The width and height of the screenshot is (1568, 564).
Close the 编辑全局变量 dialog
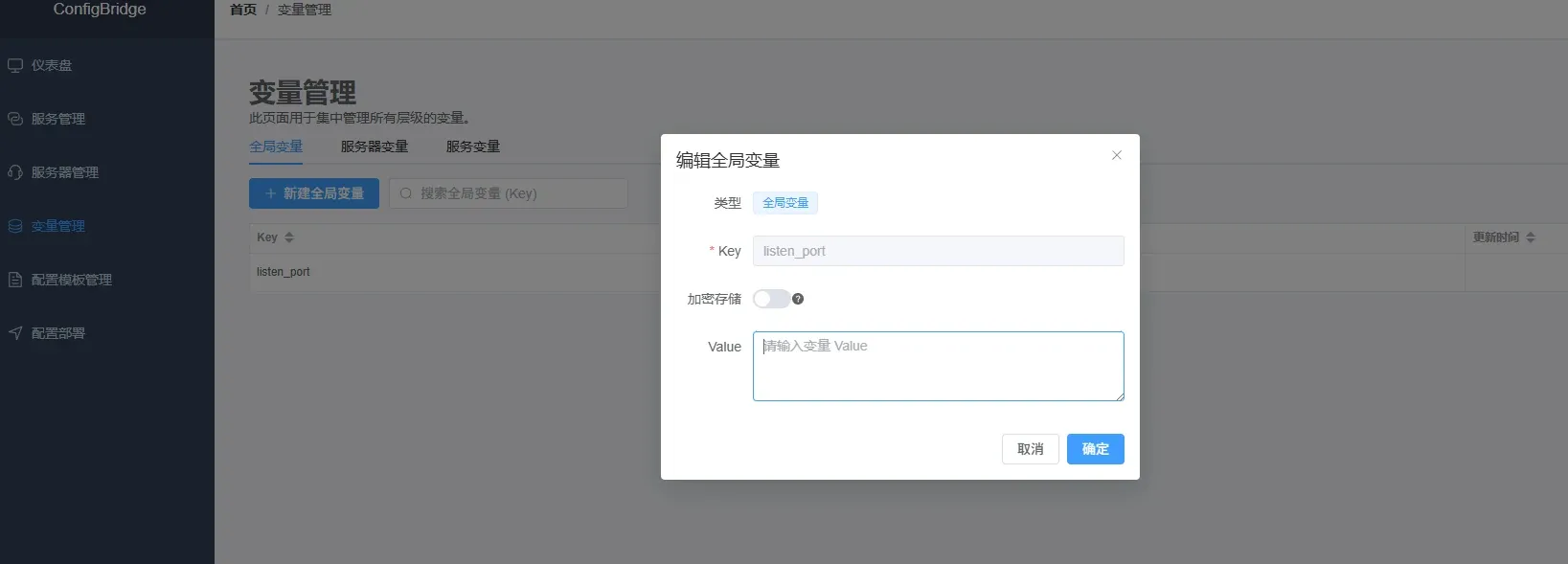[1116, 155]
